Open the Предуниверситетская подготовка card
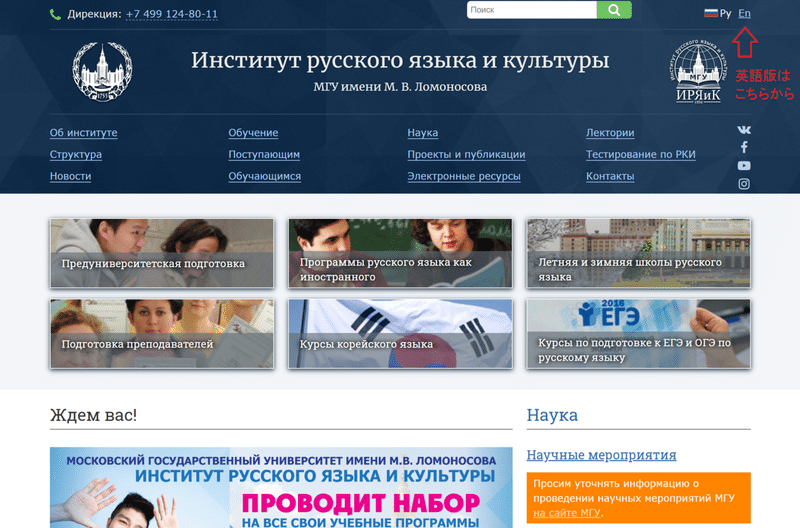Image resolution: width=800 pixels, height=528 pixels. tap(162, 253)
